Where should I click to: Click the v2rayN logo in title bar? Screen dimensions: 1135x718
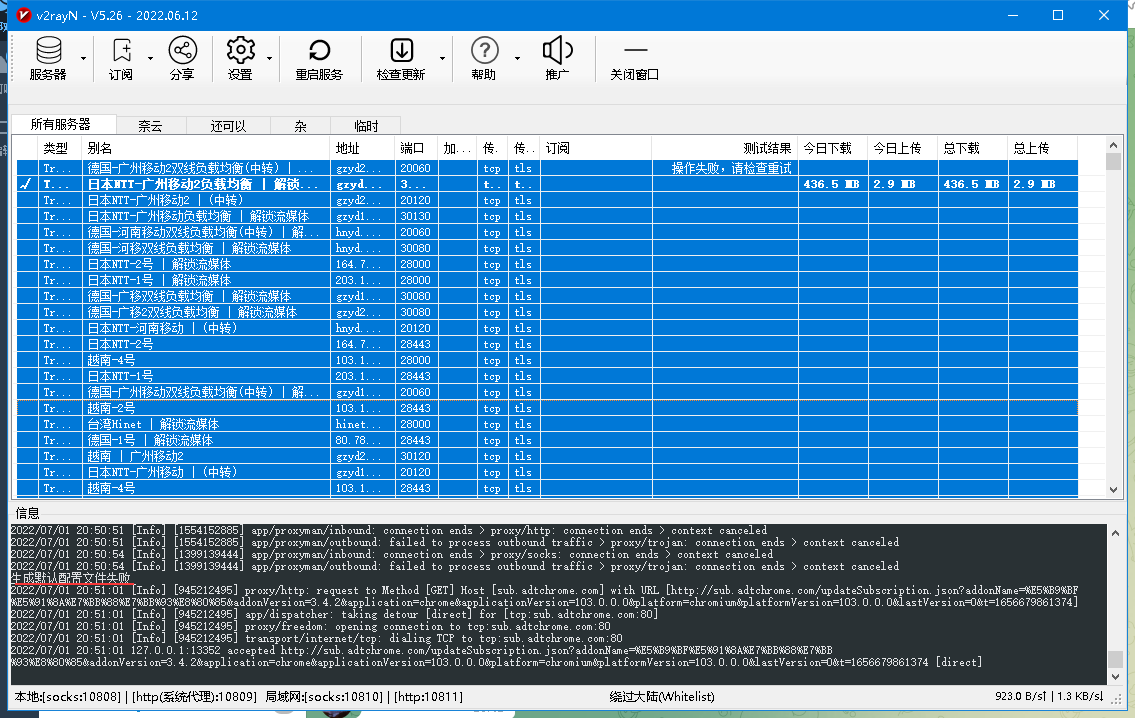pyautogui.click(x=24, y=15)
